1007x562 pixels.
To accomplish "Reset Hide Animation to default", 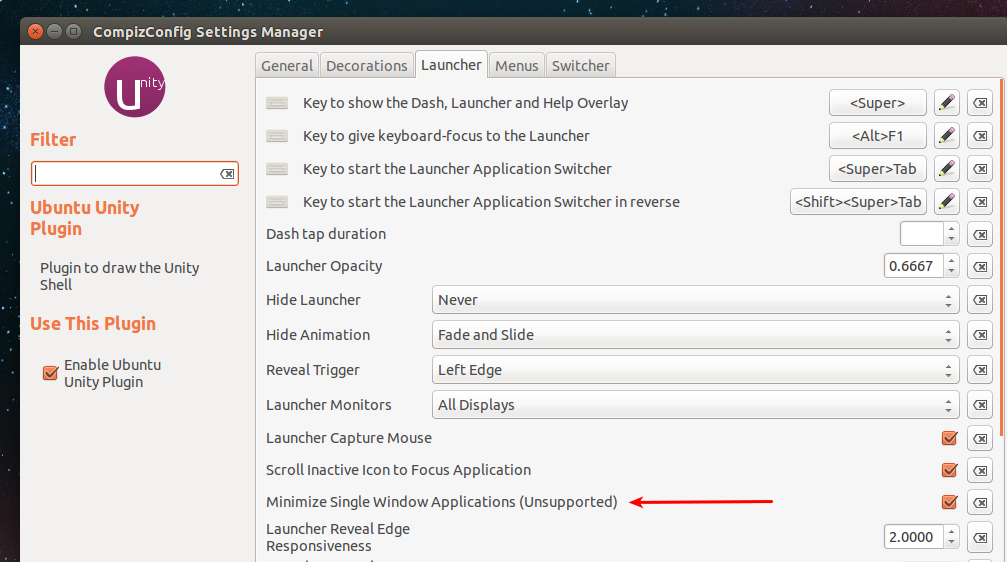I will pos(980,335).
